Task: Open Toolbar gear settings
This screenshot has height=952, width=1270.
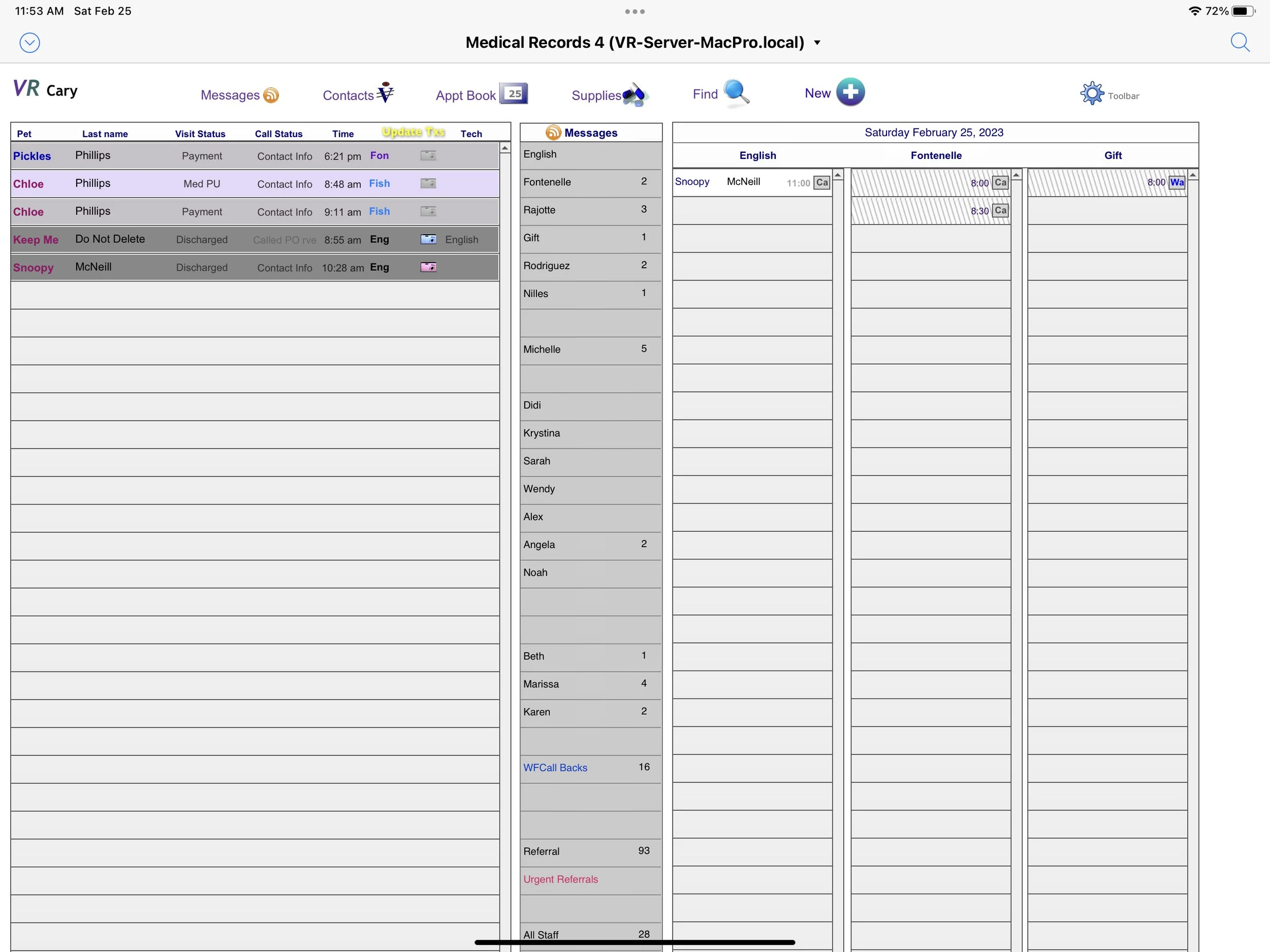Action: tap(1092, 93)
